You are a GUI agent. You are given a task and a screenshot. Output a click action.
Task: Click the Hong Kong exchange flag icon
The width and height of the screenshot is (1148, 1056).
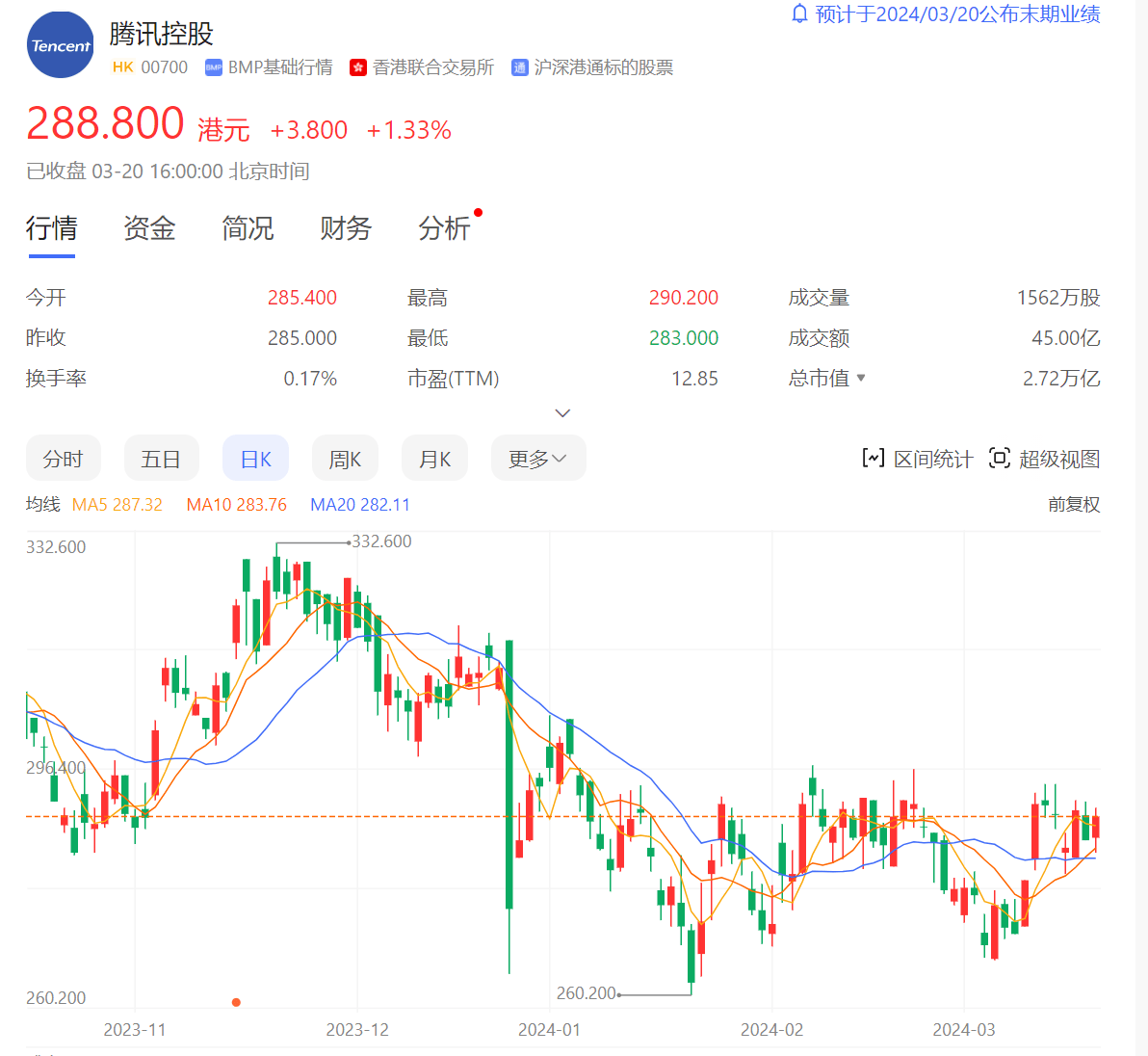point(358,68)
